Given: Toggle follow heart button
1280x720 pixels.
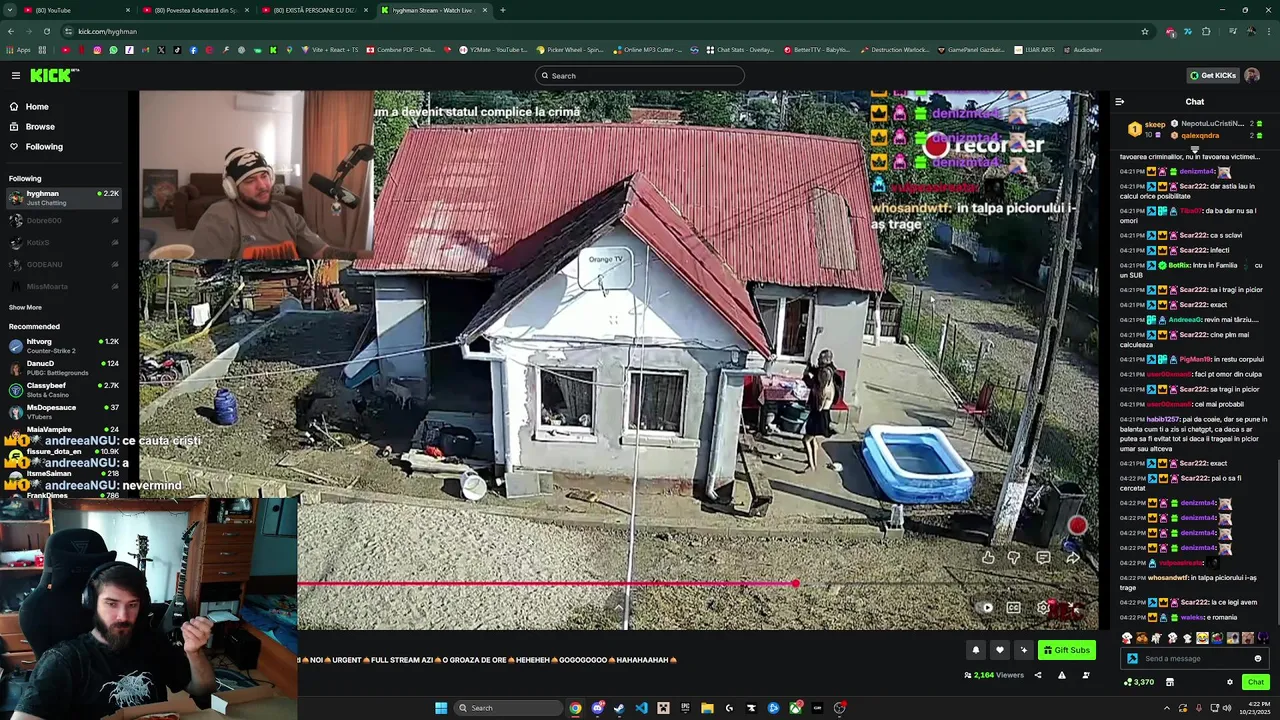Looking at the screenshot, I should click(x=999, y=650).
